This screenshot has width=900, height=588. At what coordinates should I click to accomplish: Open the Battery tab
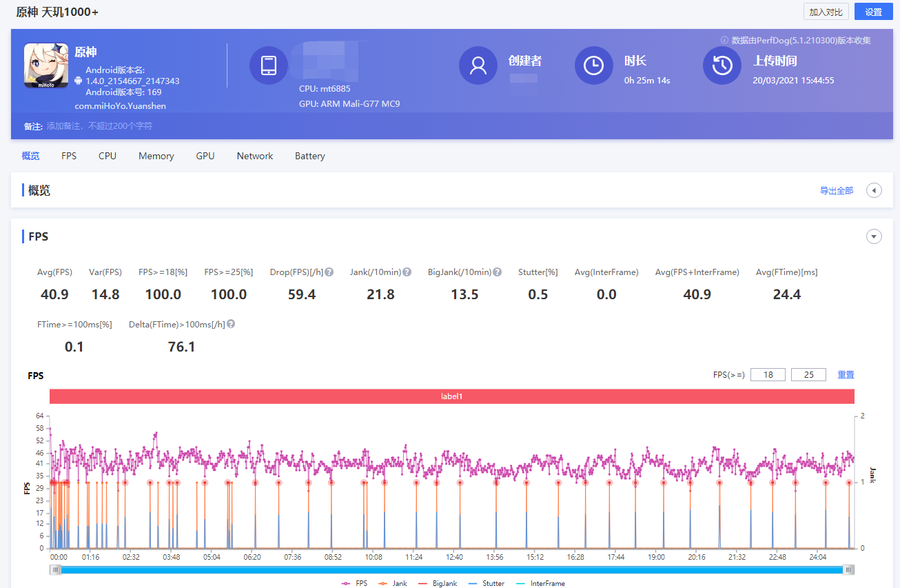(x=310, y=156)
